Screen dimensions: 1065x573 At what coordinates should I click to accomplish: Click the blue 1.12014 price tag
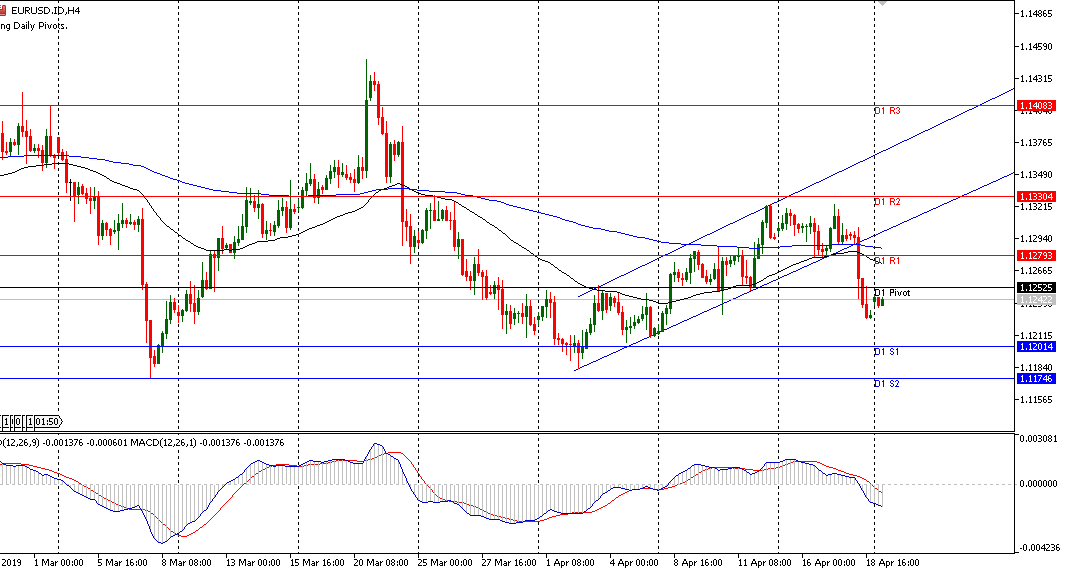click(x=1036, y=347)
